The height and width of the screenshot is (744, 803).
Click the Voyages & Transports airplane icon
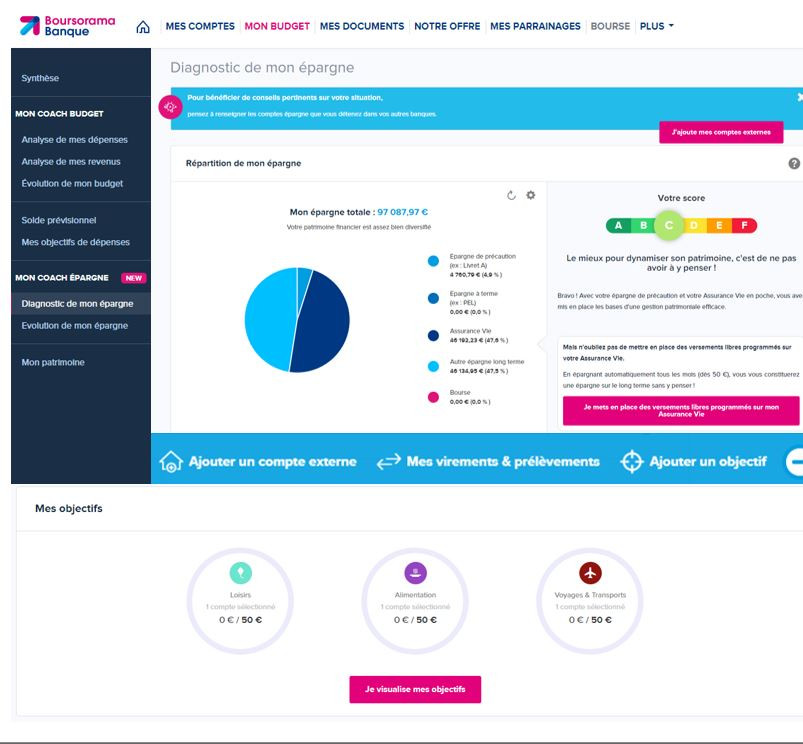click(590, 572)
